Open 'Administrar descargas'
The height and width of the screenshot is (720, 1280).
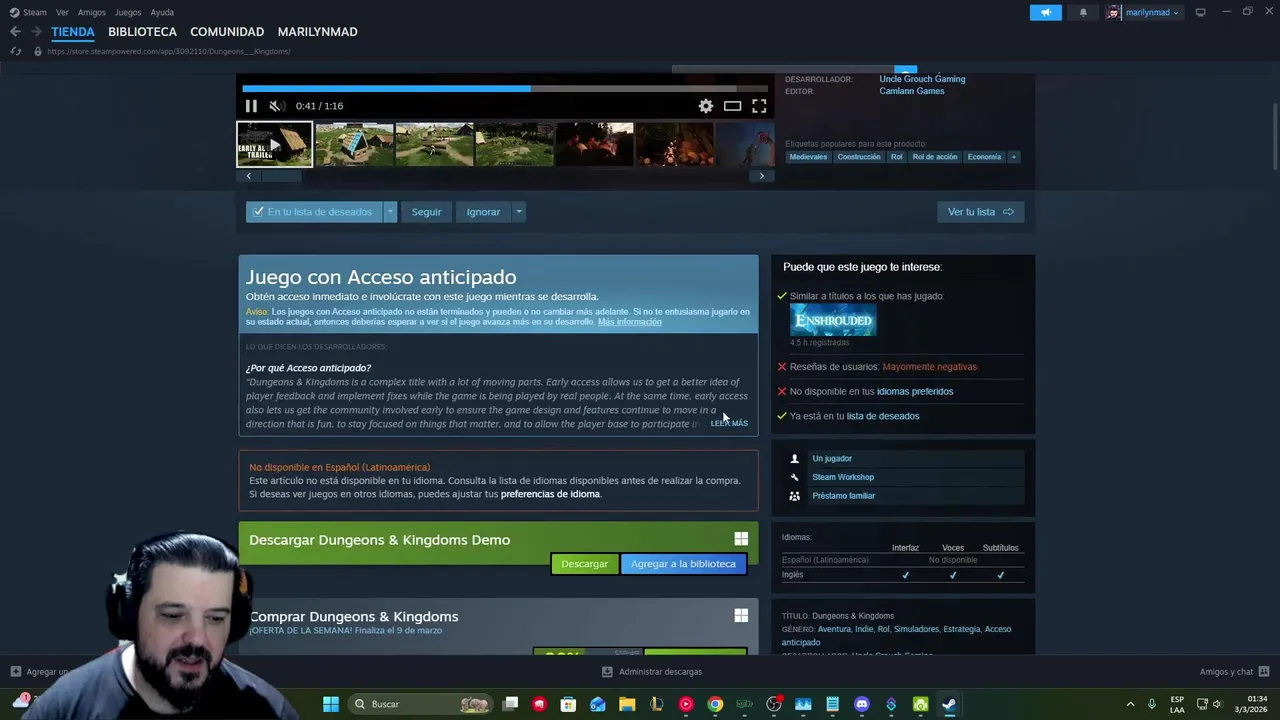(652, 672)
